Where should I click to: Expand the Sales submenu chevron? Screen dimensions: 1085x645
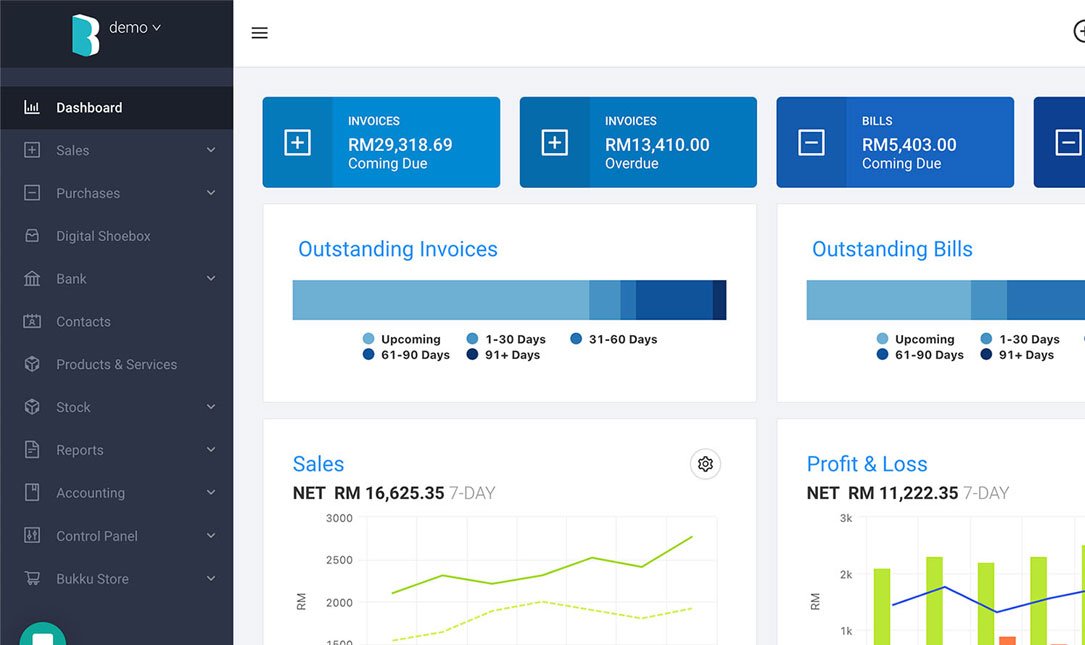pyautogui.click(x=211, y=150)
